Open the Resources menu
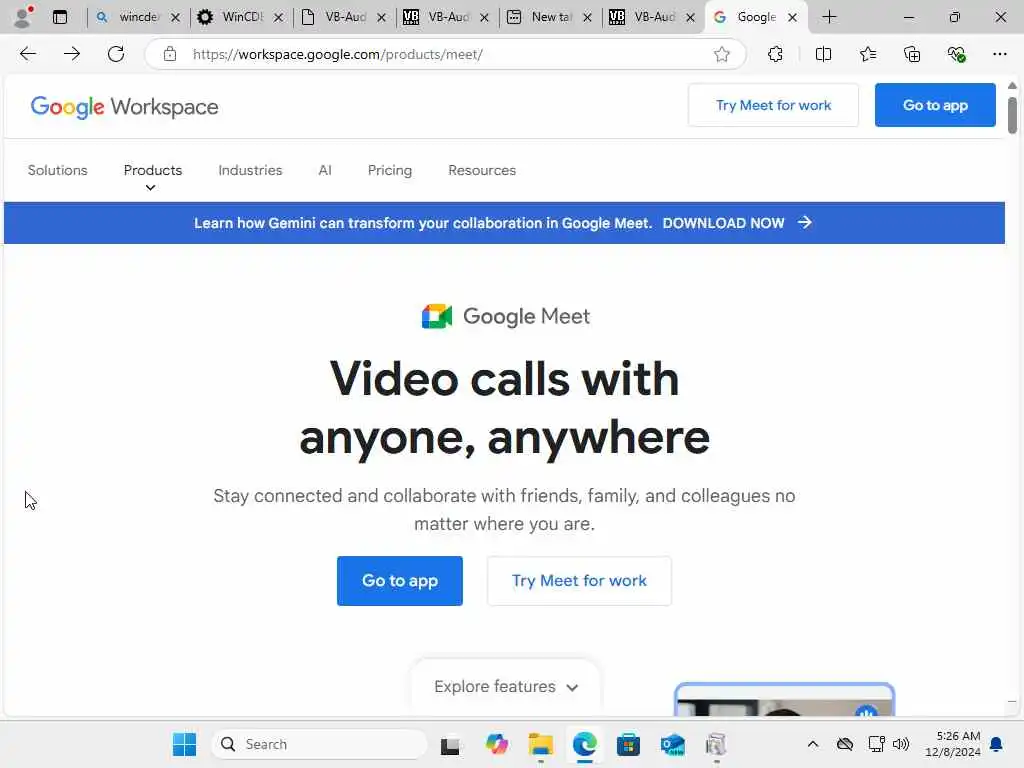The height and width of the screenshot is (768, 1024). click(x=482, y=170)
